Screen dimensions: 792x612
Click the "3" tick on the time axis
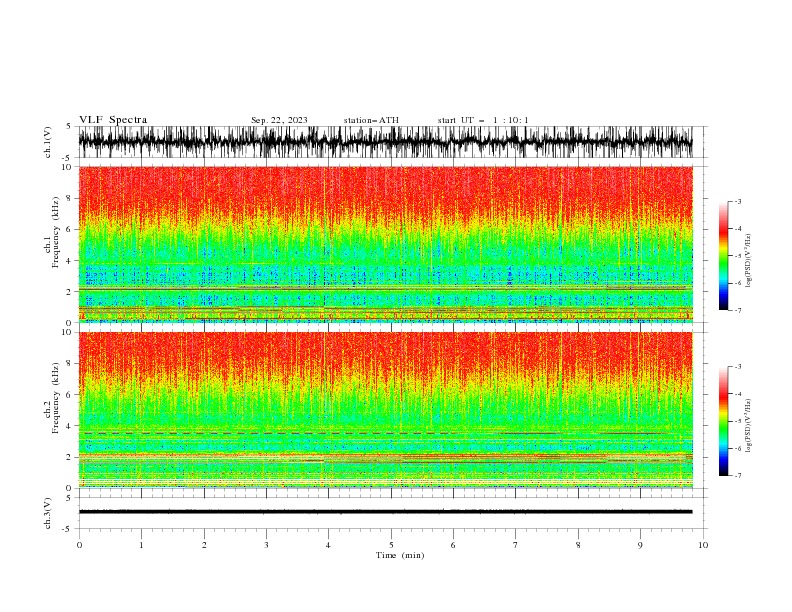266,545
